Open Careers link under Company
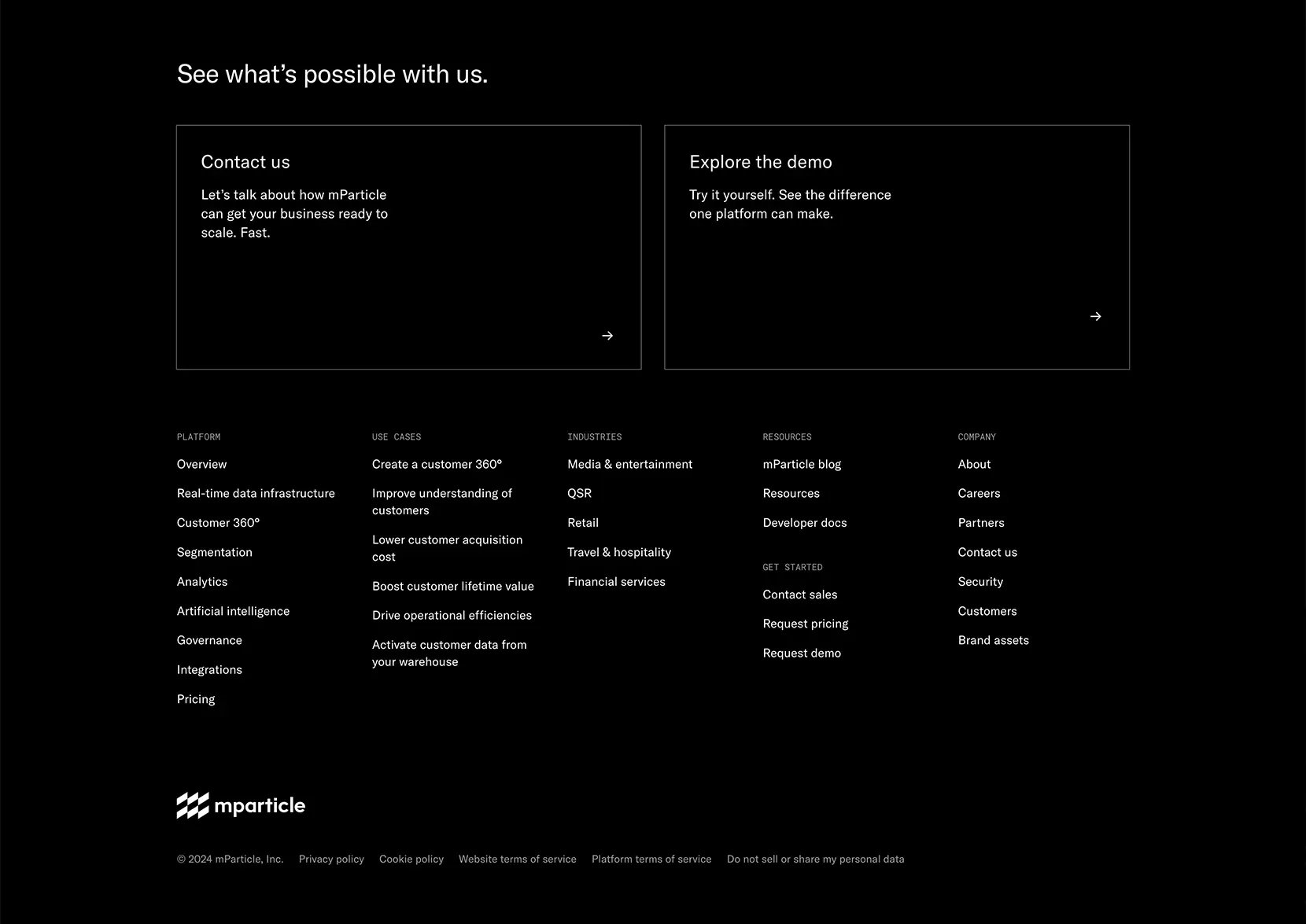 [x=979, y=493]
